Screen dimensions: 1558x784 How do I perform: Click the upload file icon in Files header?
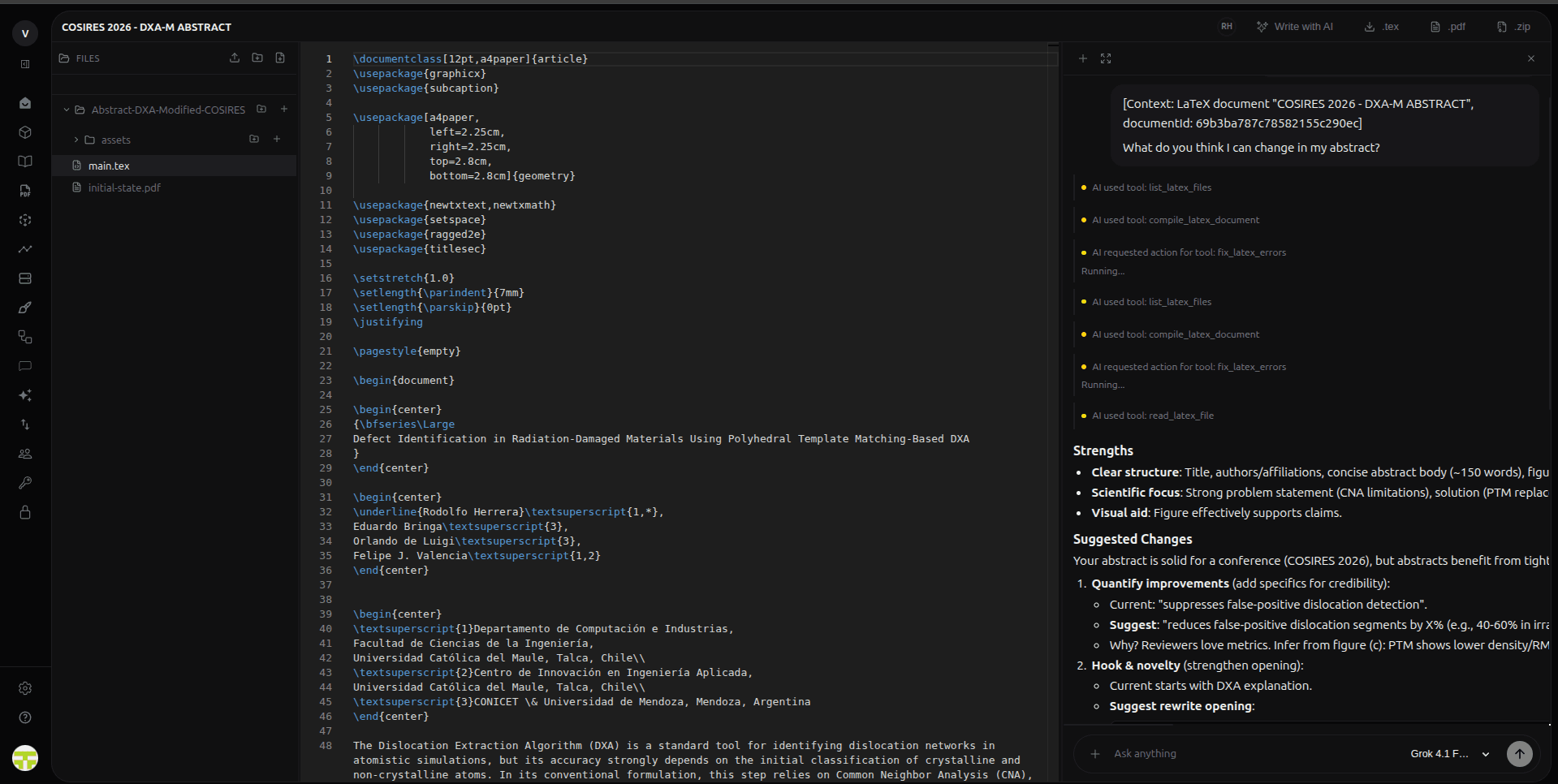(235, 58)
